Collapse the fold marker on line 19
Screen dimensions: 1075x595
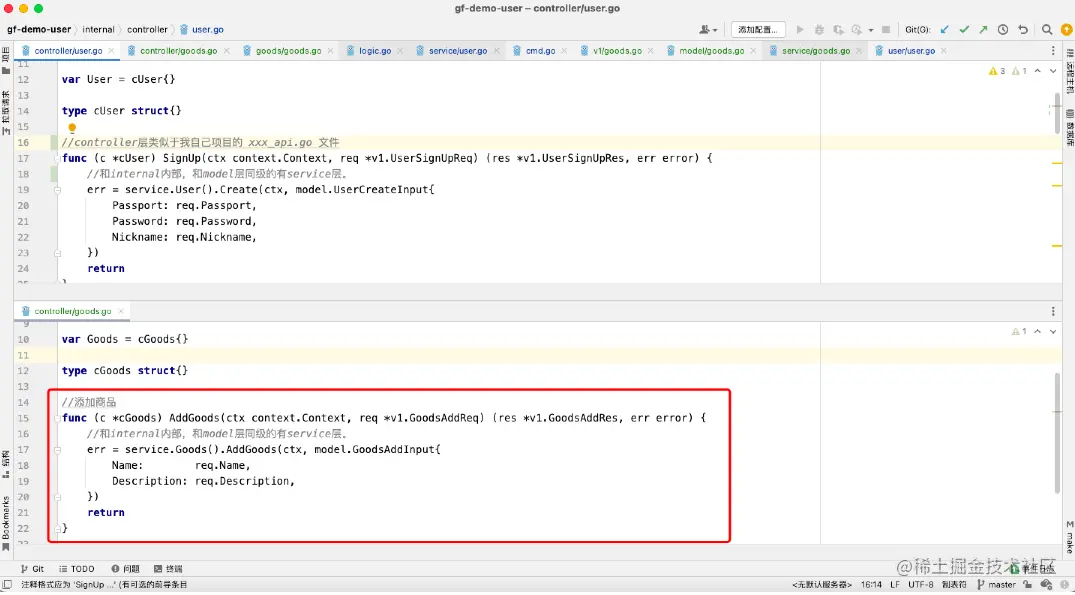click(58, 190)
